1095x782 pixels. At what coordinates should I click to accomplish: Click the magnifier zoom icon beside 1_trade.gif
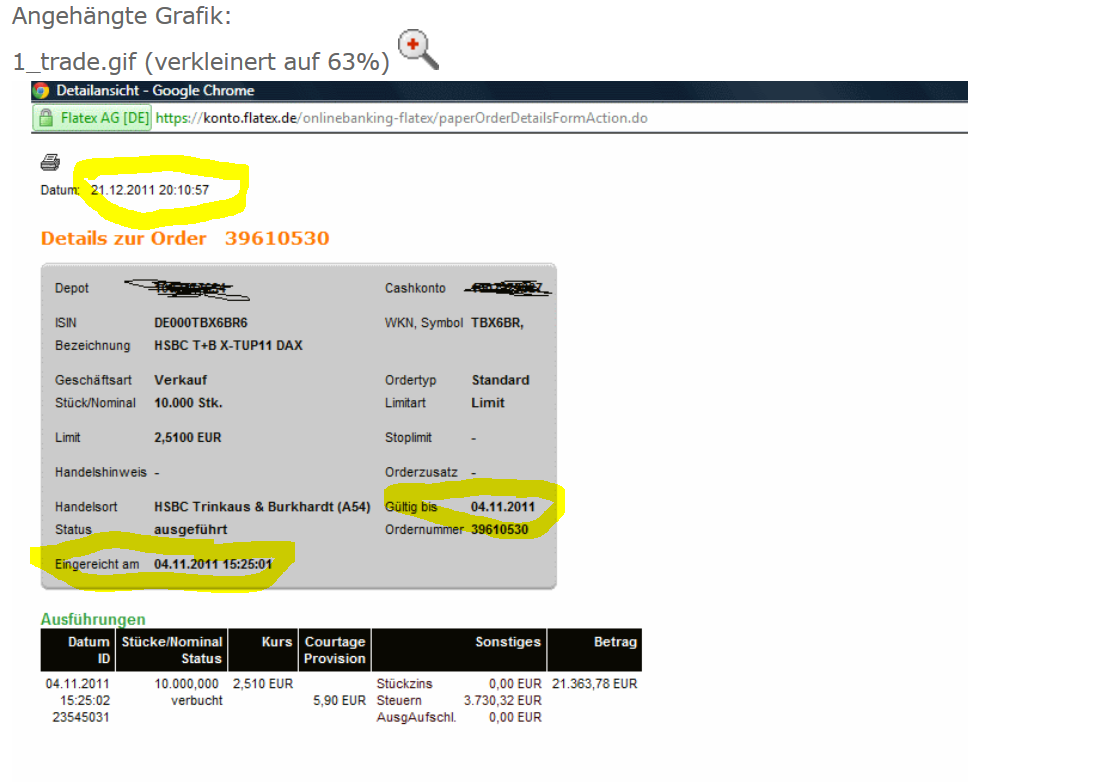(x=418, y=49)
